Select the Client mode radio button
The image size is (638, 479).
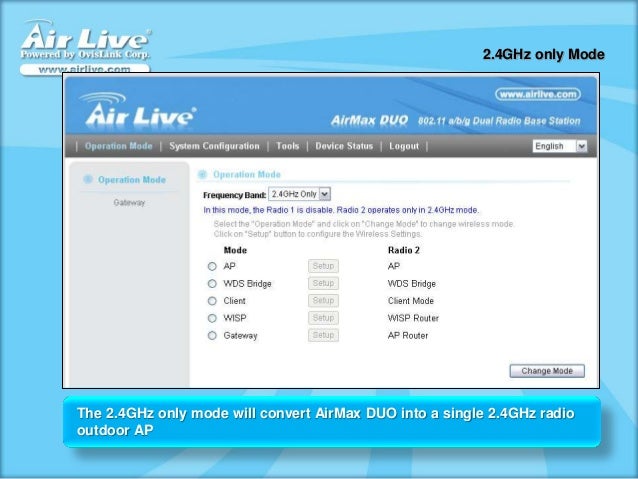click(x=212, y=301)
